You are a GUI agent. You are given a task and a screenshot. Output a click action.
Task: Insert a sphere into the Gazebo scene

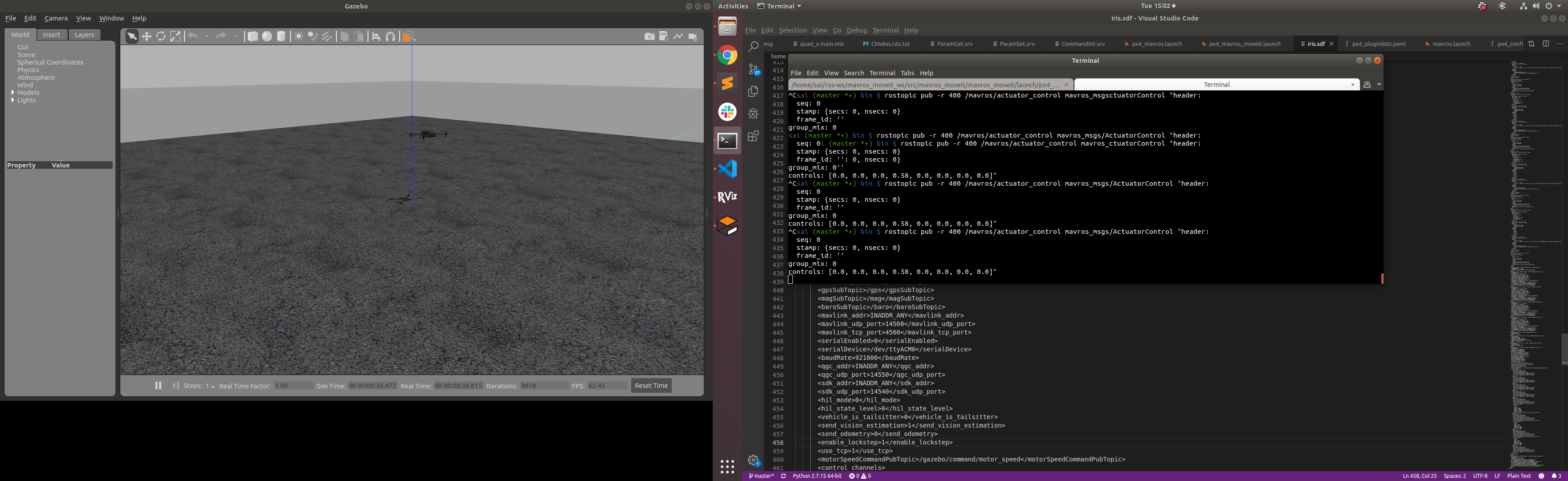[267, 36]
